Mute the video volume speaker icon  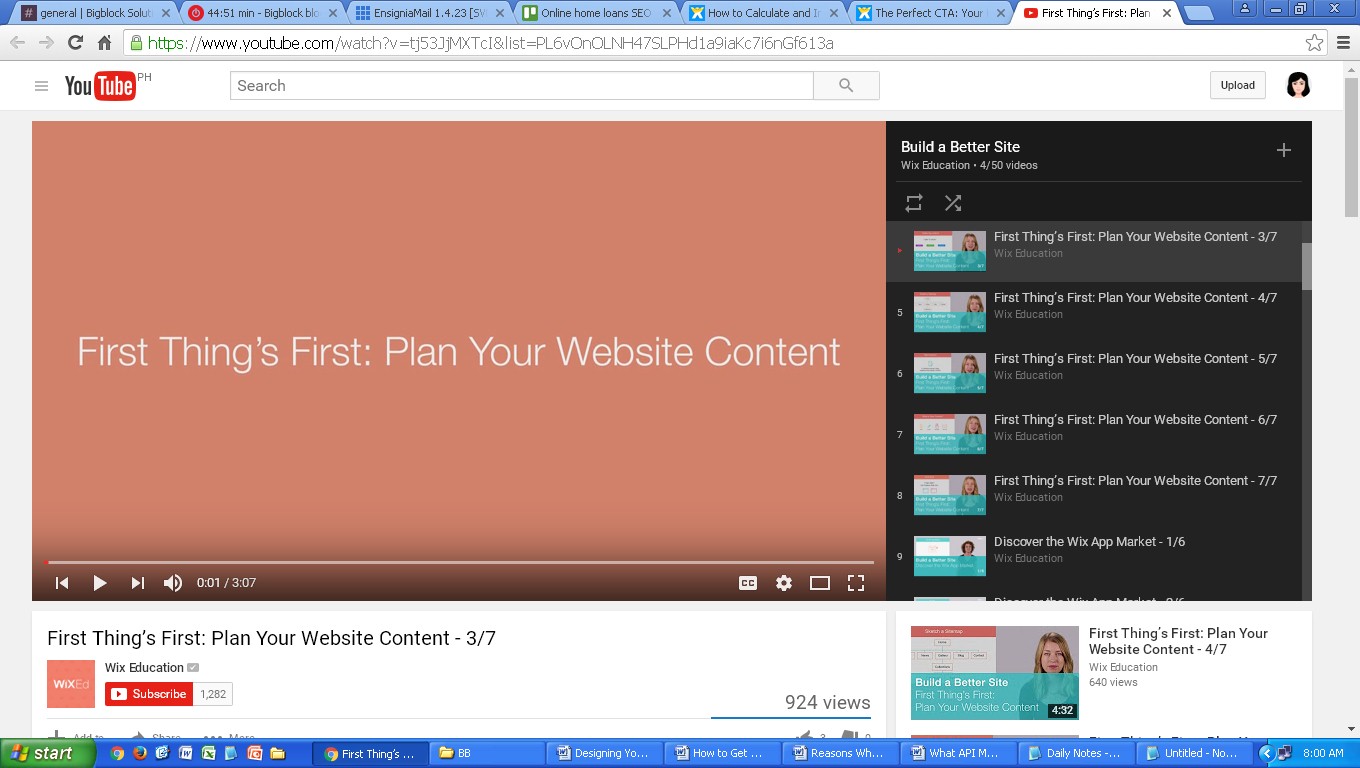[173, 583]
